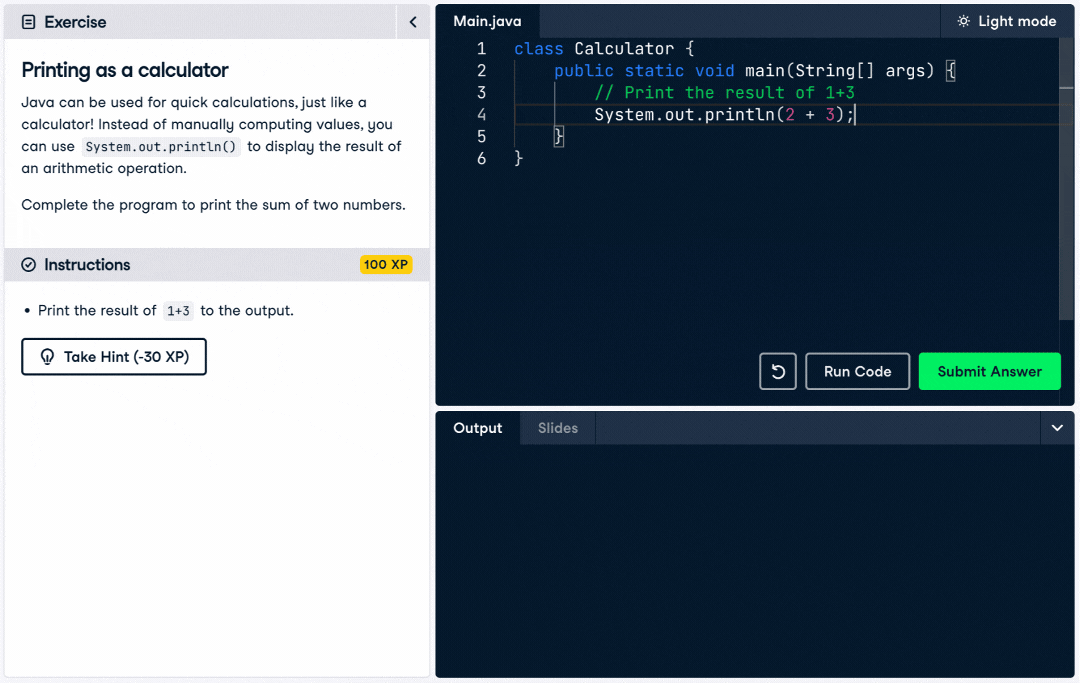The height and width of the screenshot is (683, 1080).
Task: Click line number 6 in gutter
Action: pos(481,158)
